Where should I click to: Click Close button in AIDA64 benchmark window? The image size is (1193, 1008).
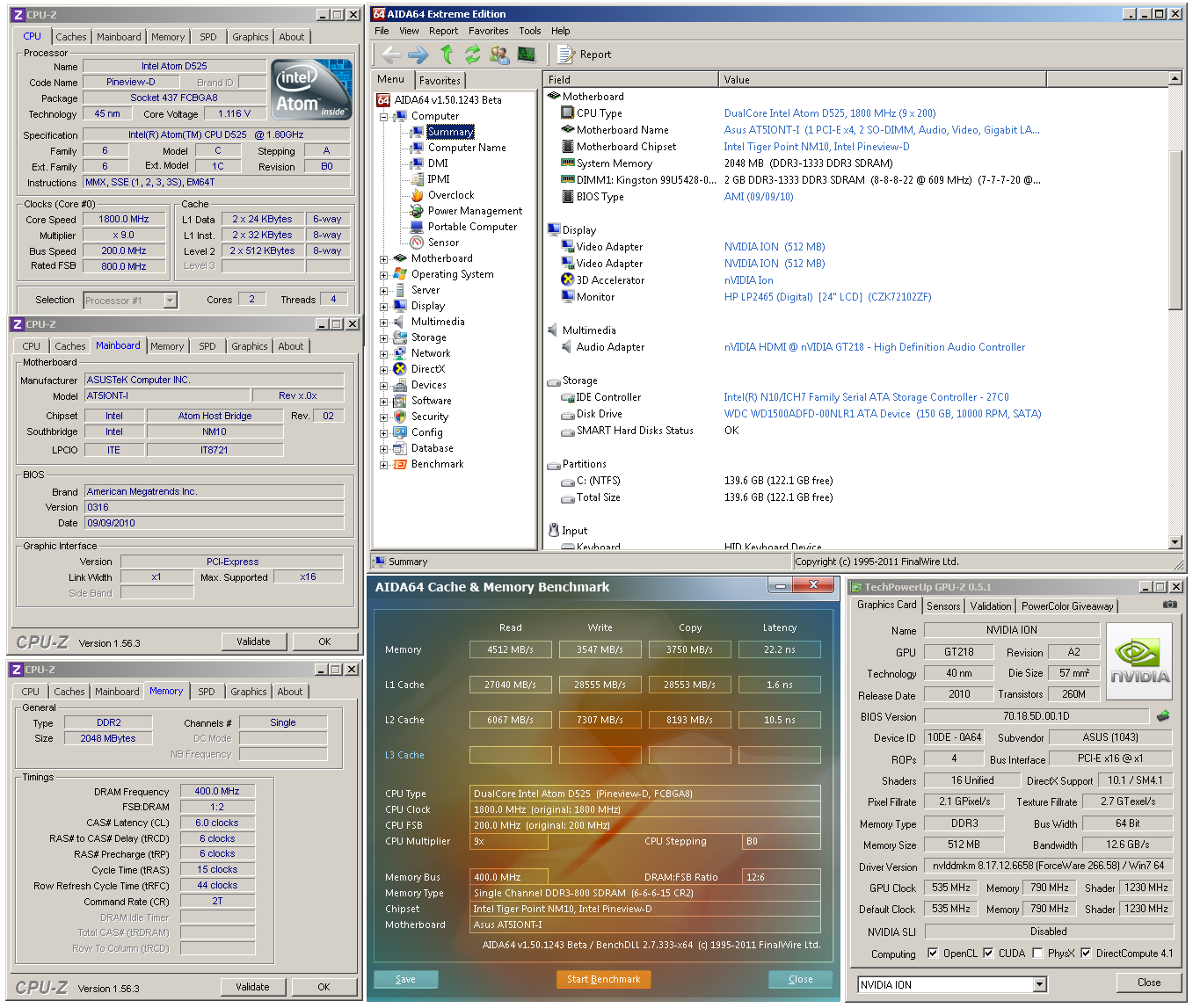[800, 979]
